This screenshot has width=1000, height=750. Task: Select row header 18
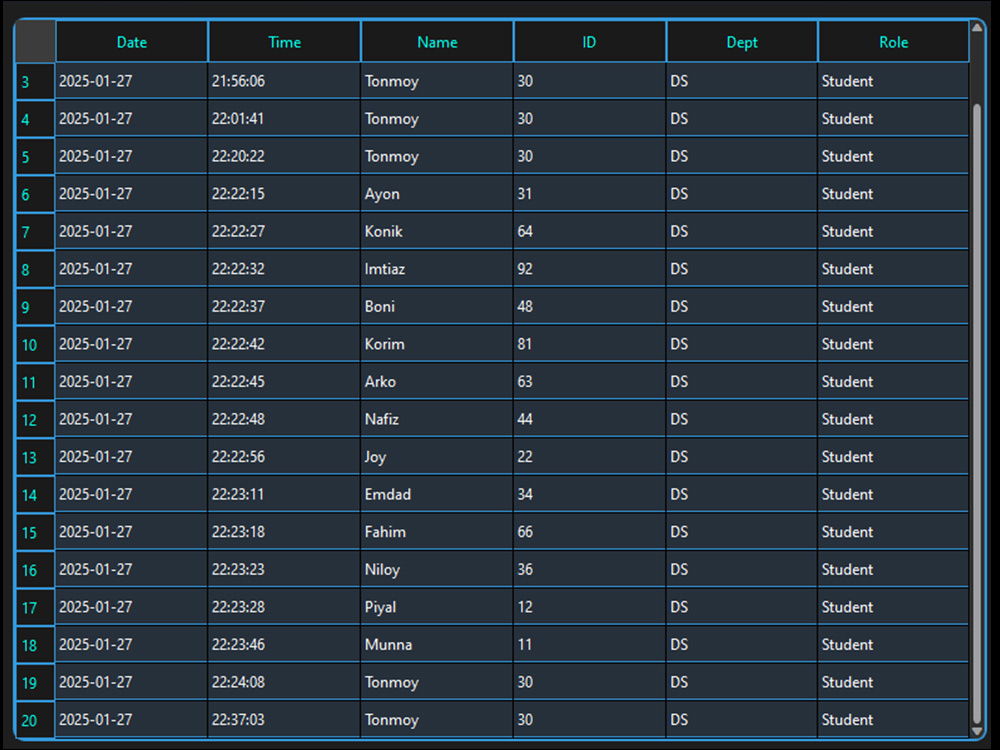tap(35, 646)
